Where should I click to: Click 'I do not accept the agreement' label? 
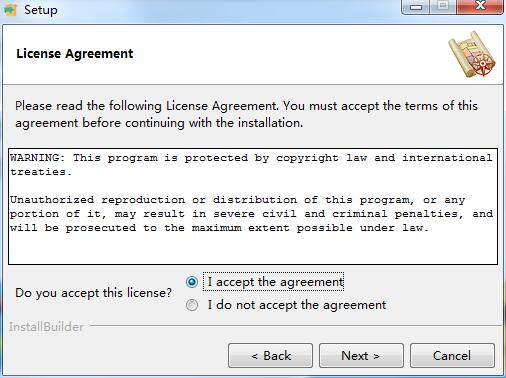point(297,305)
